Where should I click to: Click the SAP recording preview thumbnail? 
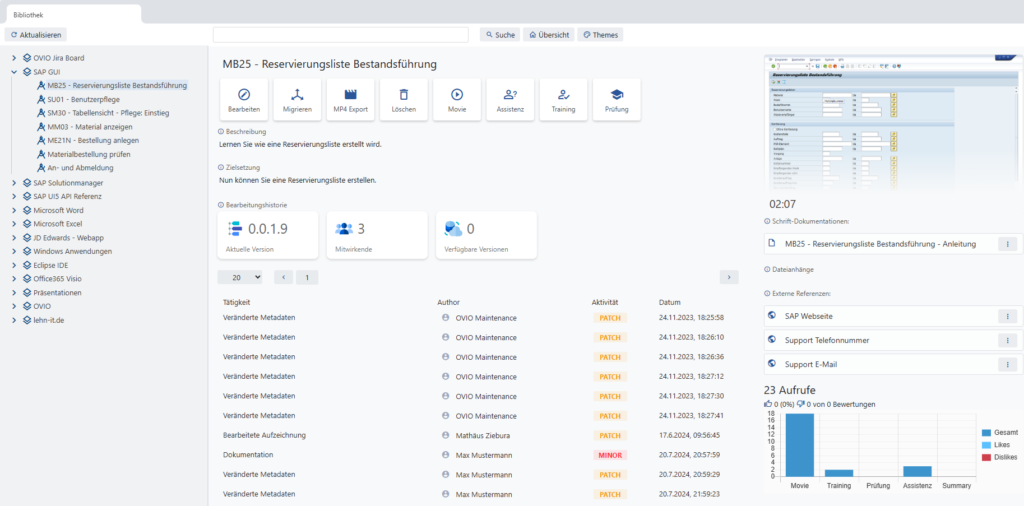893,124
